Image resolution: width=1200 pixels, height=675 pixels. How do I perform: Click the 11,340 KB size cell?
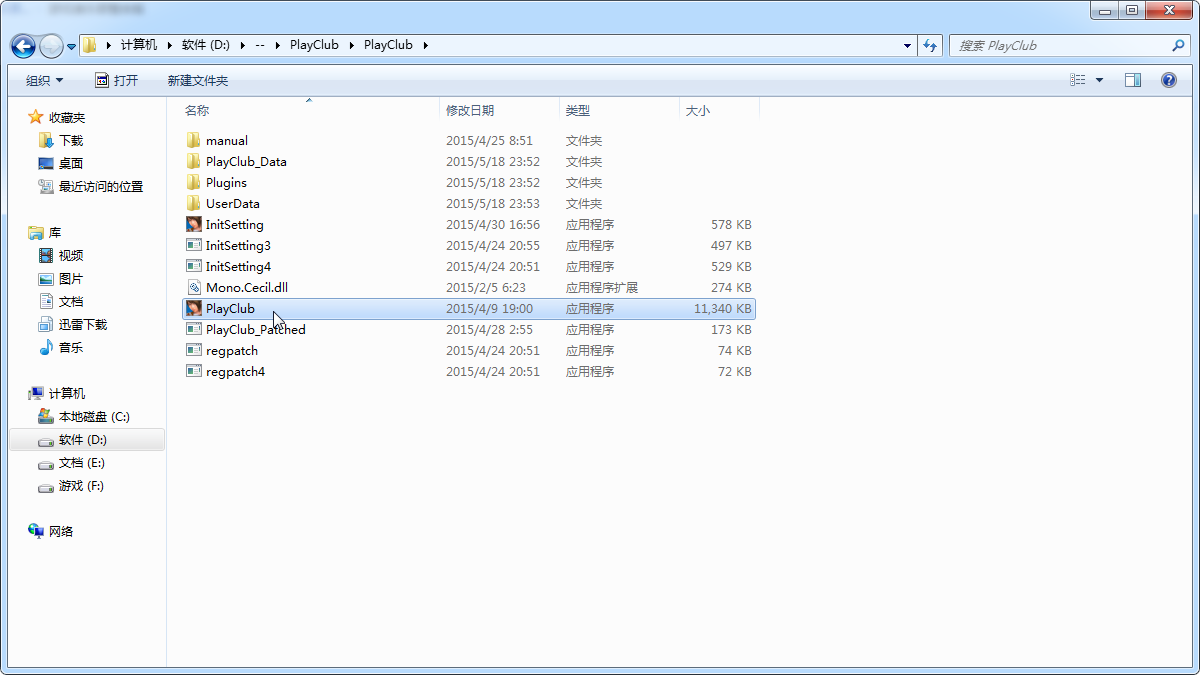click(722, 309)
